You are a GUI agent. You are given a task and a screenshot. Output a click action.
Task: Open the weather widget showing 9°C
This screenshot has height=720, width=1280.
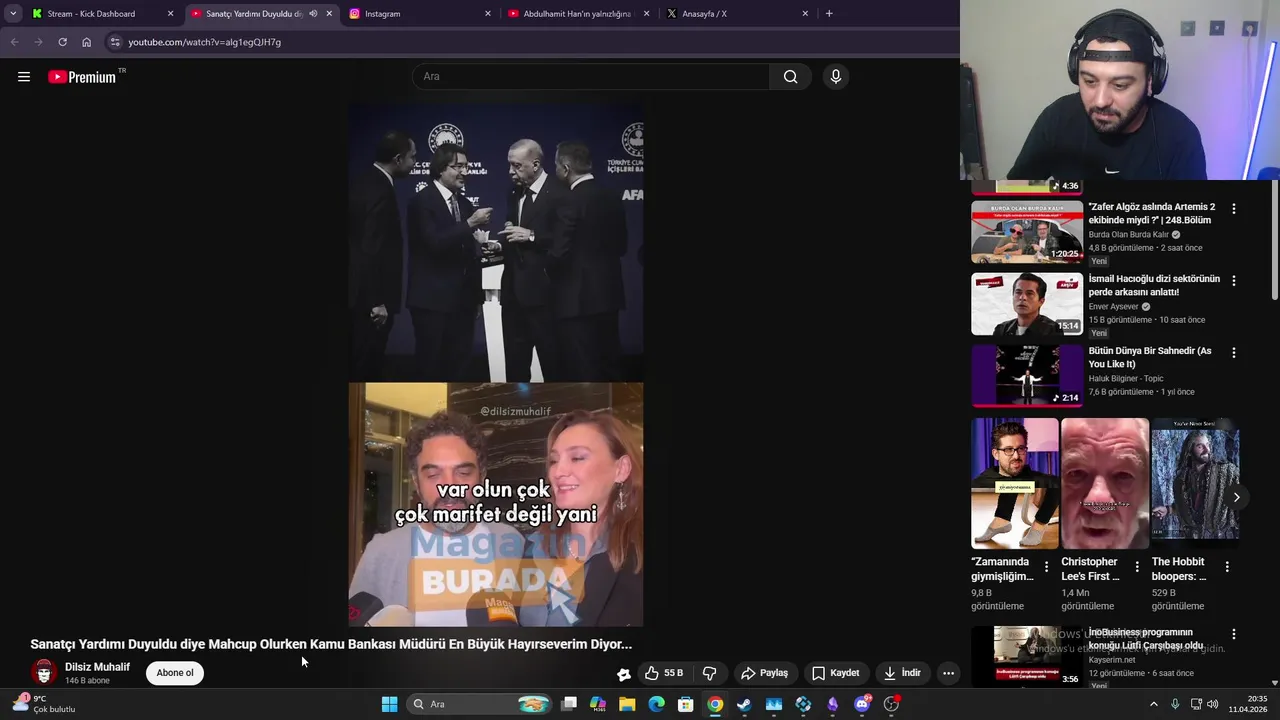(44, 704)
